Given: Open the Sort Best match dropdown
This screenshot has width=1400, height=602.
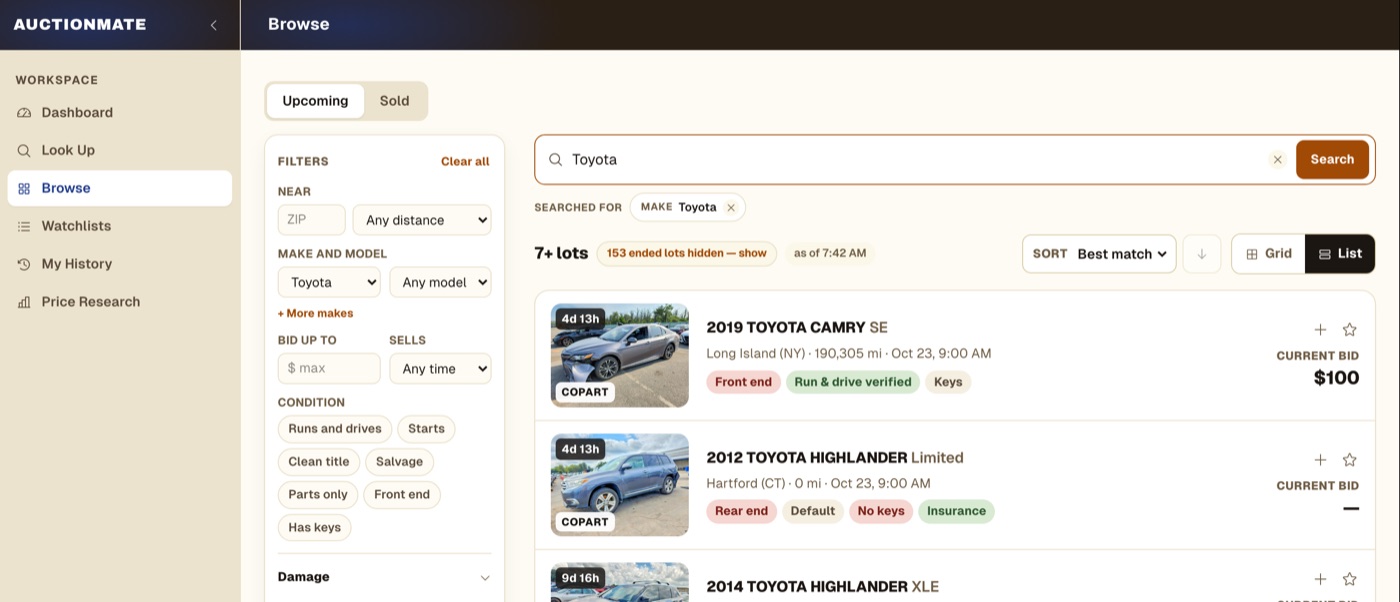Looking at the screenshot, I should (1099, 254).
